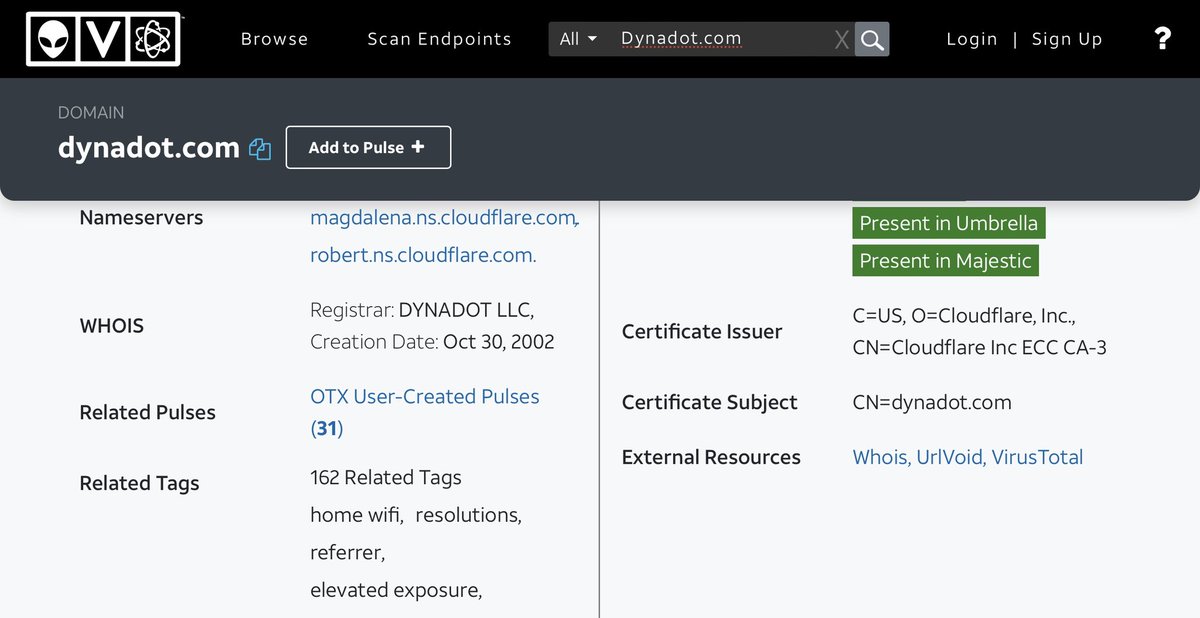
Task: Click the Sign Up link
Action: coord(1067,39)
